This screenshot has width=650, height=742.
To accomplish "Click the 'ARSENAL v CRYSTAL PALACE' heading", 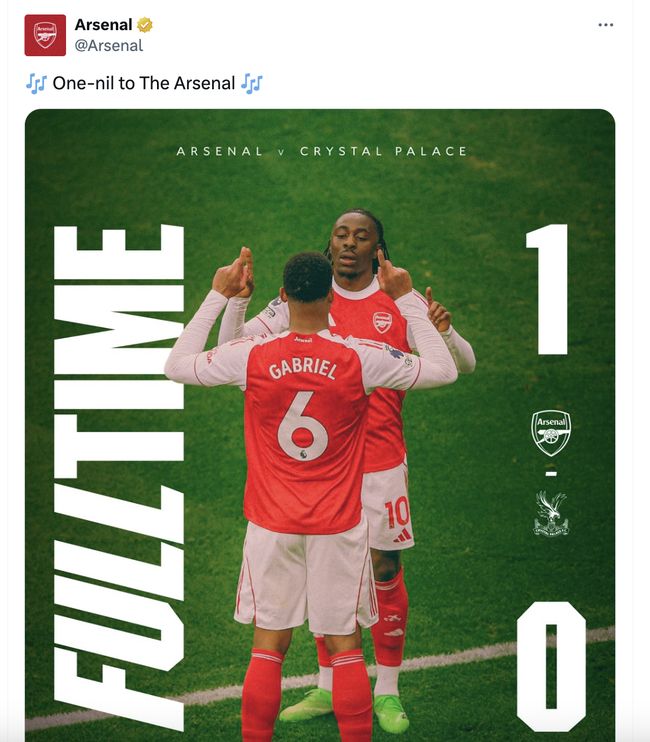I will (321, 151).
